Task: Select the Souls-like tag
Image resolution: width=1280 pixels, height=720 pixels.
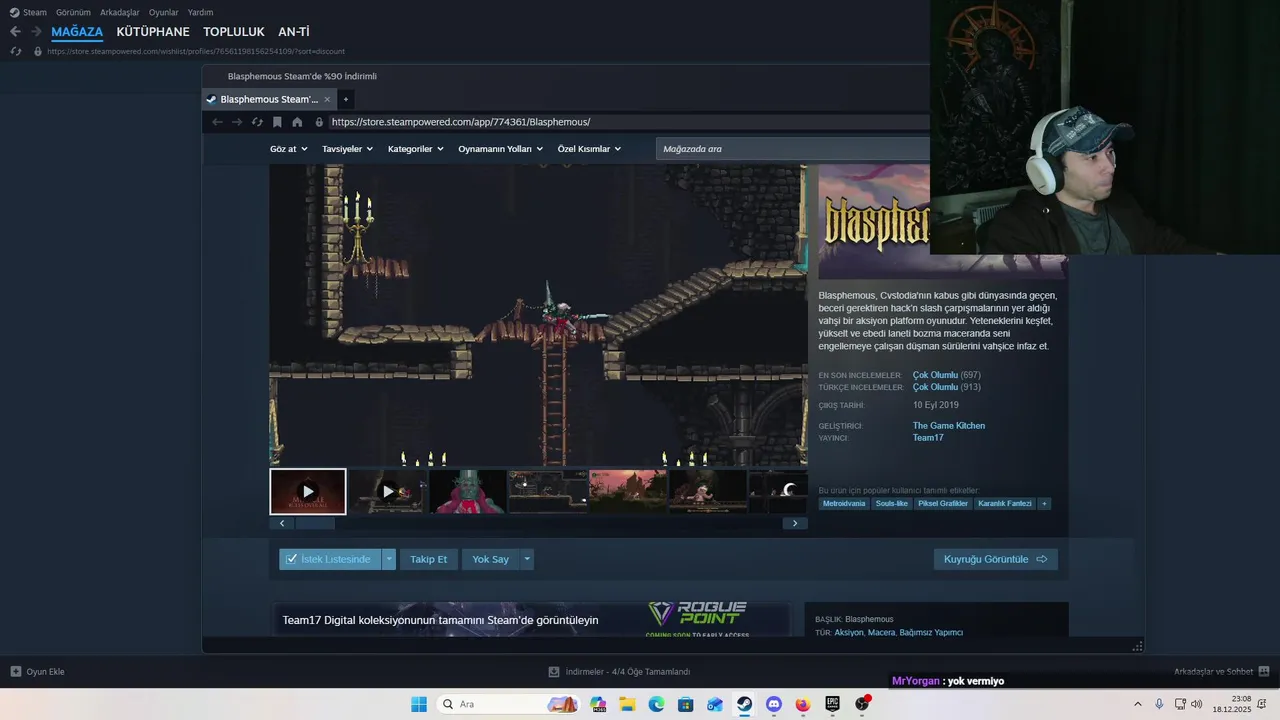Action: [x=891, y=504]
